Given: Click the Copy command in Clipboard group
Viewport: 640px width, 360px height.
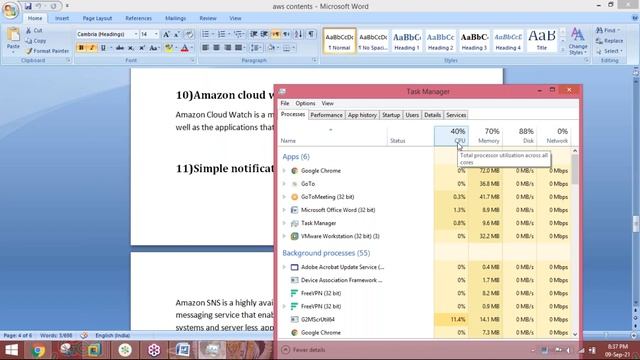Looking at the screenshot, I should click(36, 41).
